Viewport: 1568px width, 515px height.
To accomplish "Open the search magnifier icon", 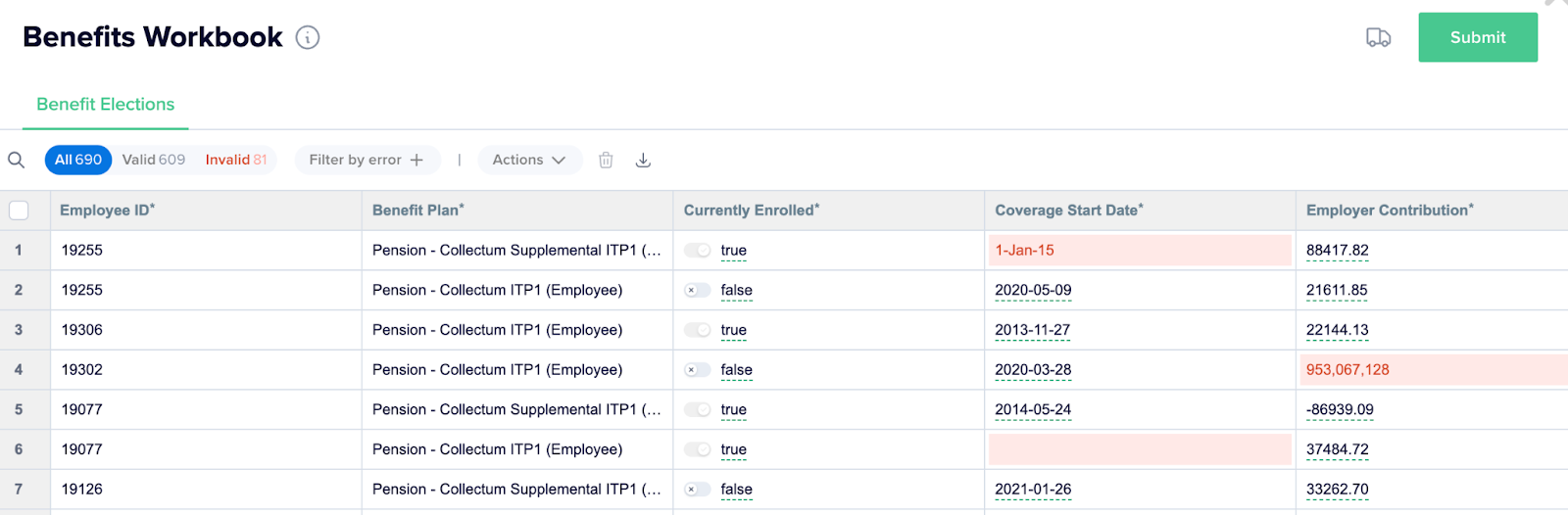I will pyautogui.click(x=17, y=161).
